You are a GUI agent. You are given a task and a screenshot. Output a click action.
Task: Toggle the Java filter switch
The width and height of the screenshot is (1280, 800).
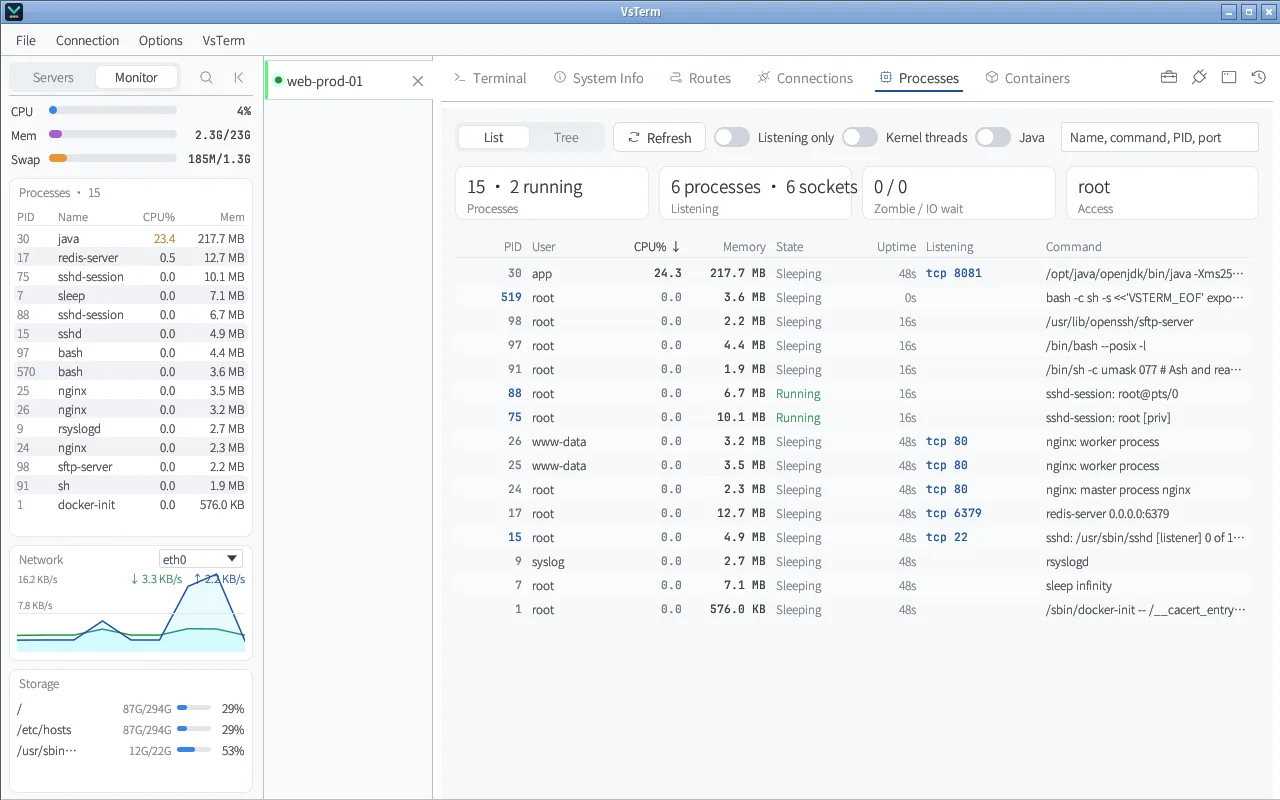pos(993,137)
